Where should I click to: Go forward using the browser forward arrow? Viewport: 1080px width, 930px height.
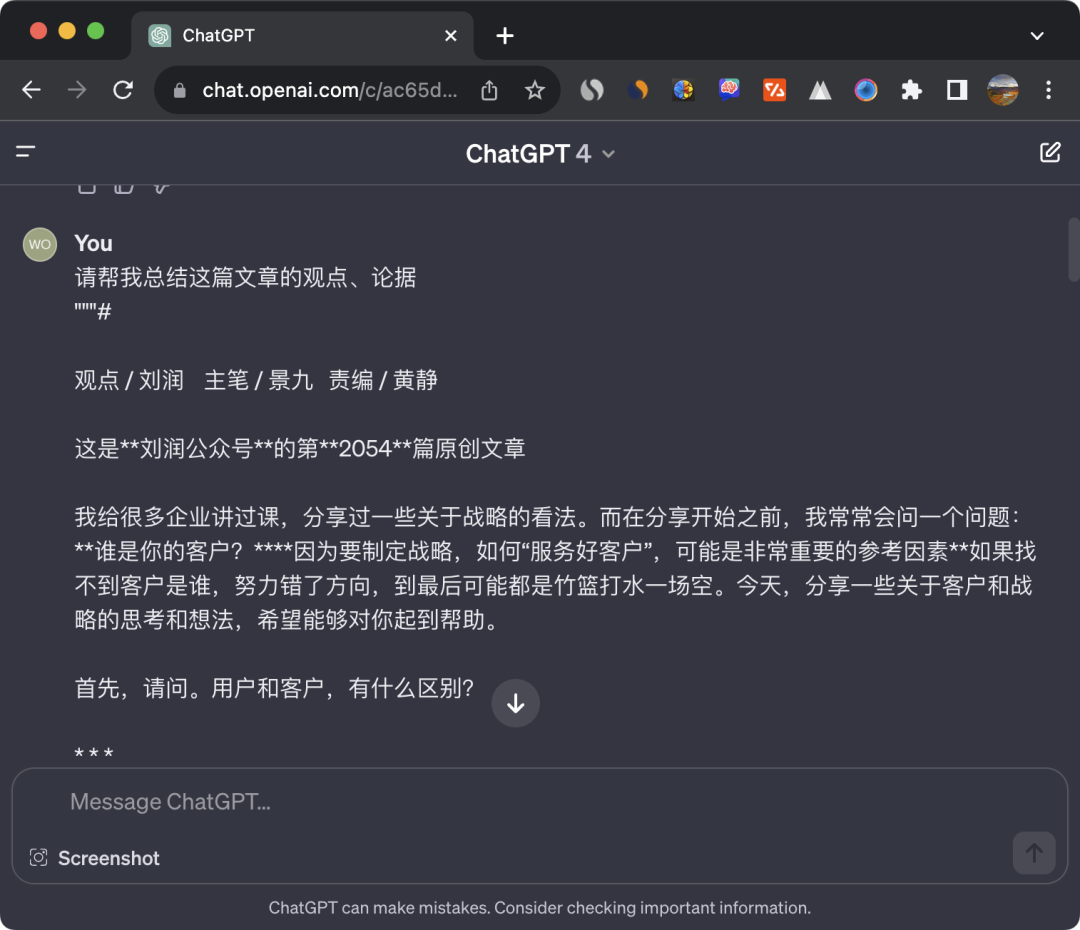(77, 90)
